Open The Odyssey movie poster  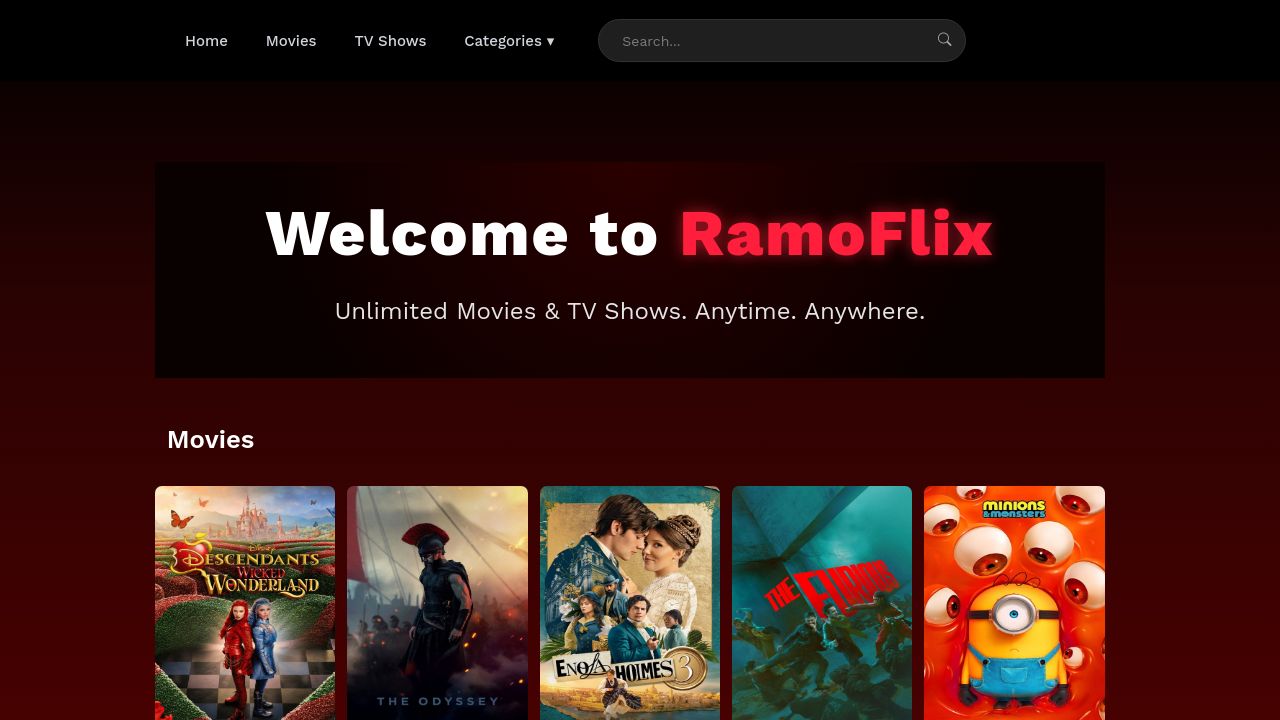[x=437, y=603]
